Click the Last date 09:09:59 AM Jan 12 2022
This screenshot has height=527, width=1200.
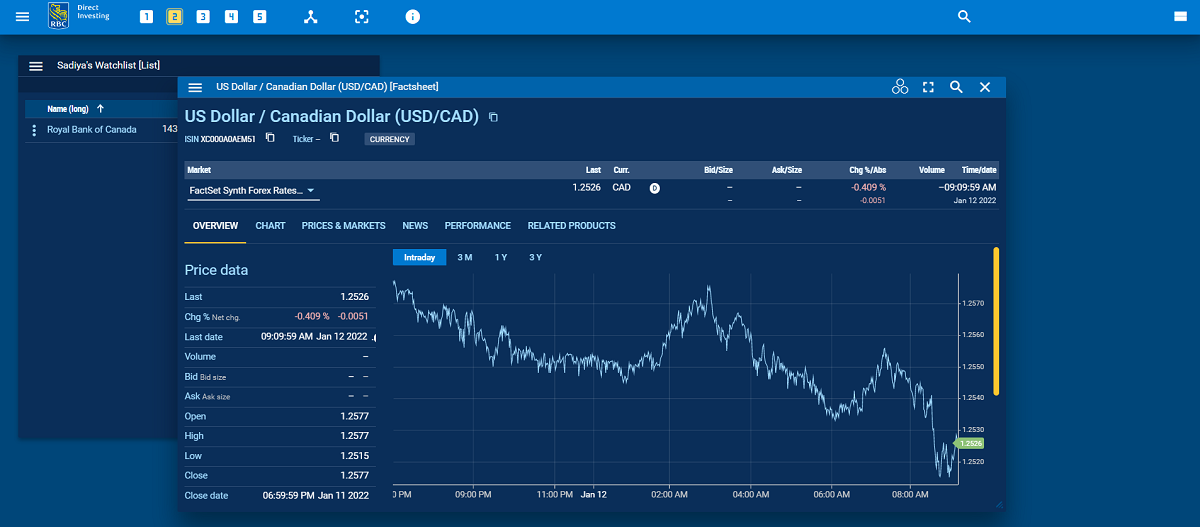[314, 336]
